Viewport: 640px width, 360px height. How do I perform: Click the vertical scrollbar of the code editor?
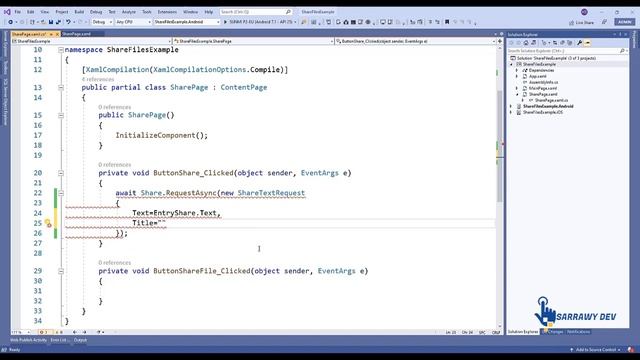click(500, 147)
